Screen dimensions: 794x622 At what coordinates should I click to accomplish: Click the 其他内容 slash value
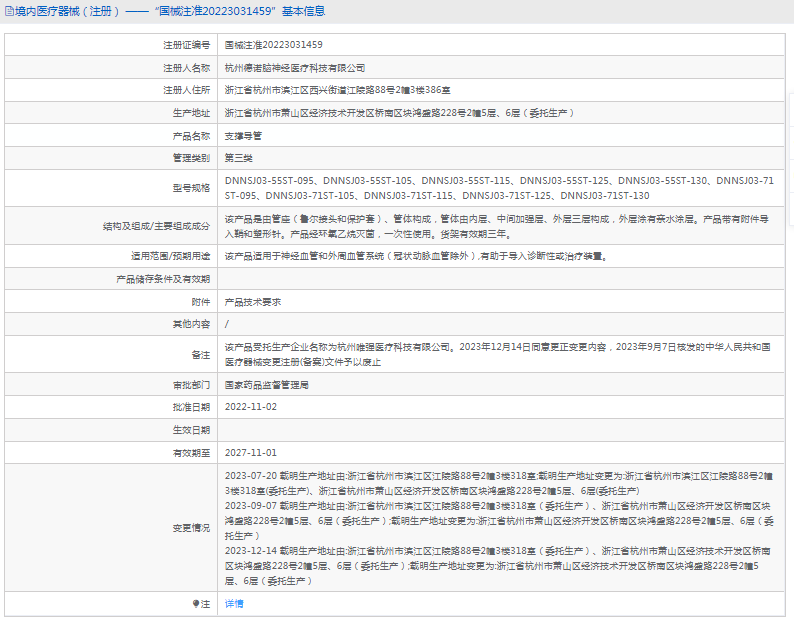[227, 324]
